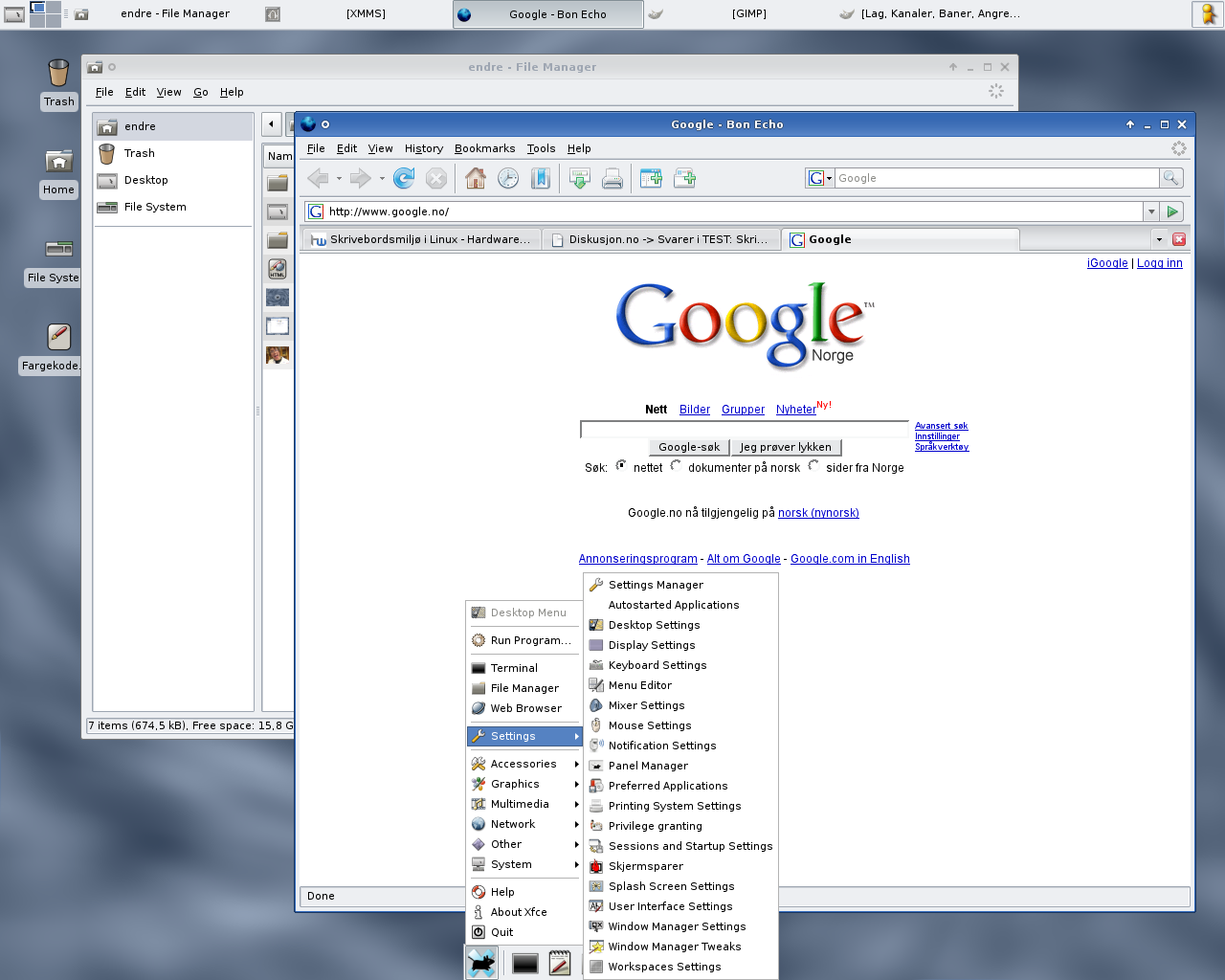Image resolution: width=1225 pixels, height=980 pixels.
Task: Expand the Back button history dropdown arrow
Action: (339, 178)
